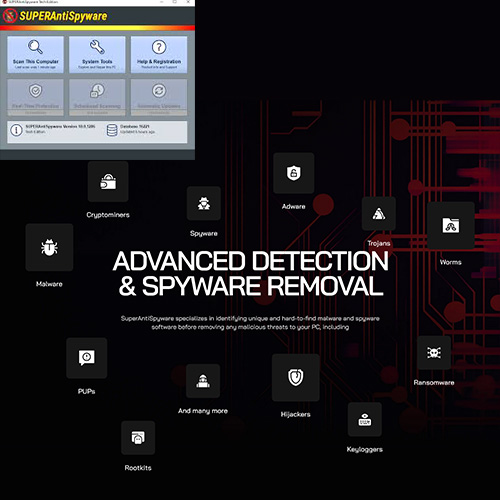The width and height of the screenshot is (500, 500).
Task: Click the Hijackers shield icon
Action: 296,378
